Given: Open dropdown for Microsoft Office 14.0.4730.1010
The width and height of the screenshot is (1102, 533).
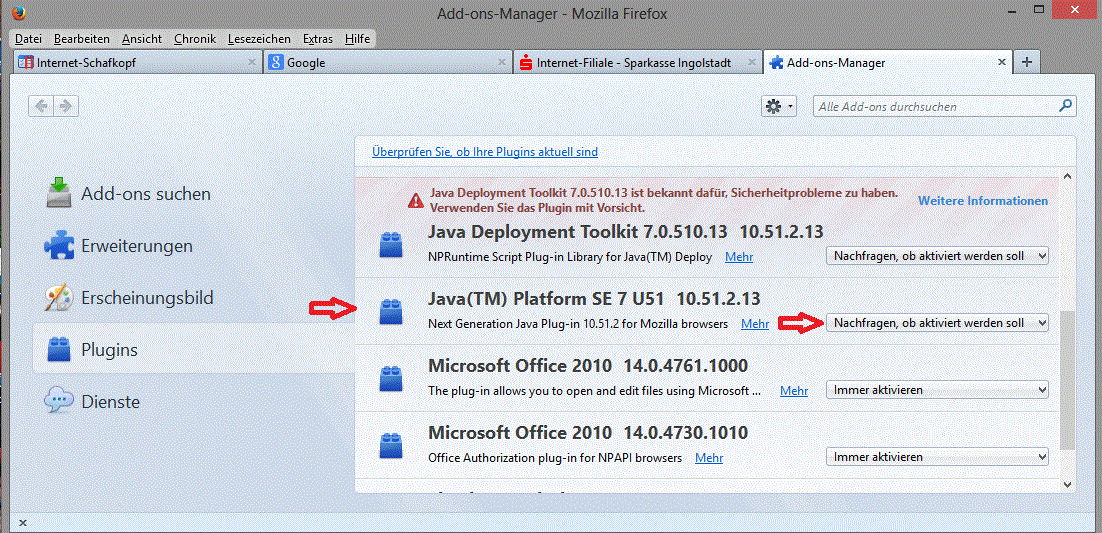Looking at the screenshot, I should pos(938,457).
